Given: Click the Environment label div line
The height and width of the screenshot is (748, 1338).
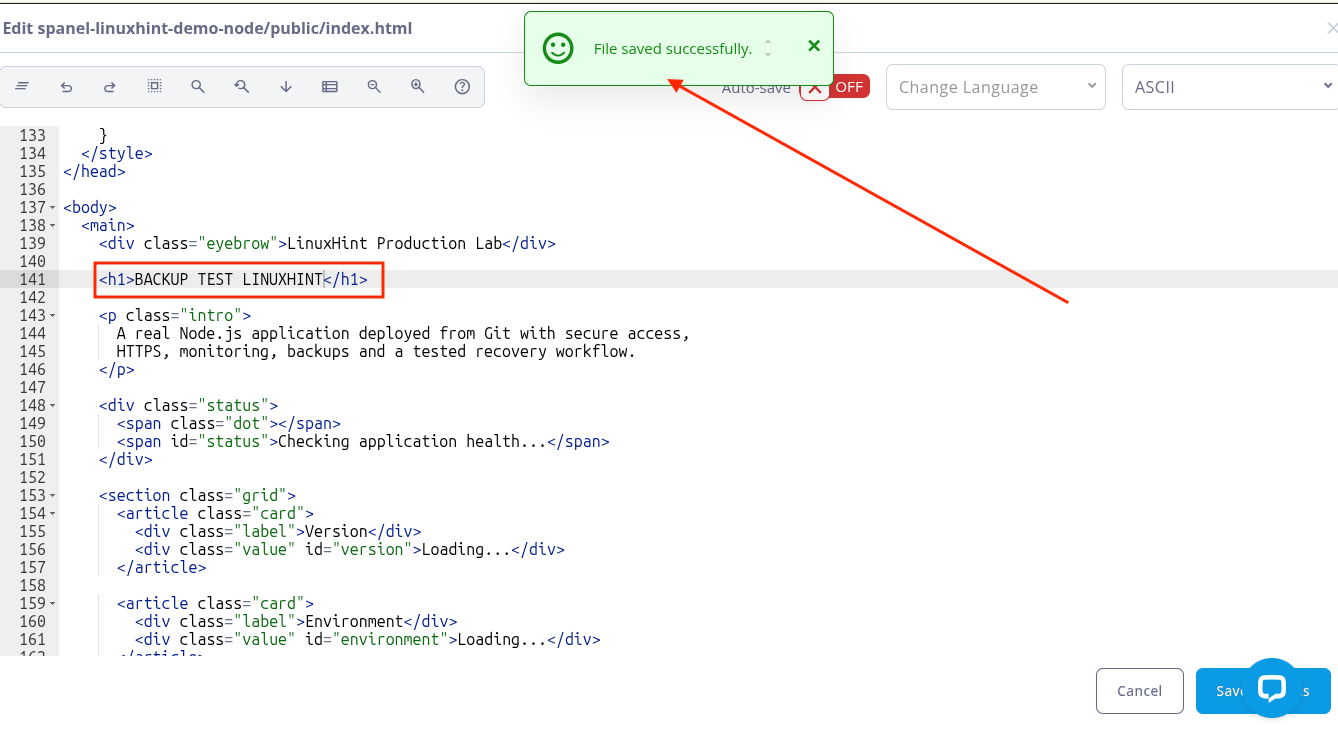Looking at the screenshot, I should point(296,622).
